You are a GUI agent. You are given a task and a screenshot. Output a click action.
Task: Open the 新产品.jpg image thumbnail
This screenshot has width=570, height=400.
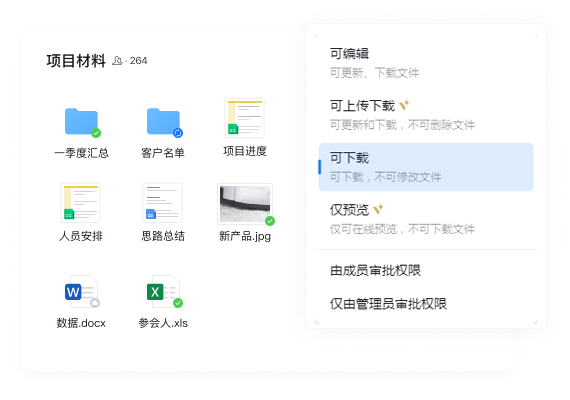pyautogui.click(x=245, y=204)
